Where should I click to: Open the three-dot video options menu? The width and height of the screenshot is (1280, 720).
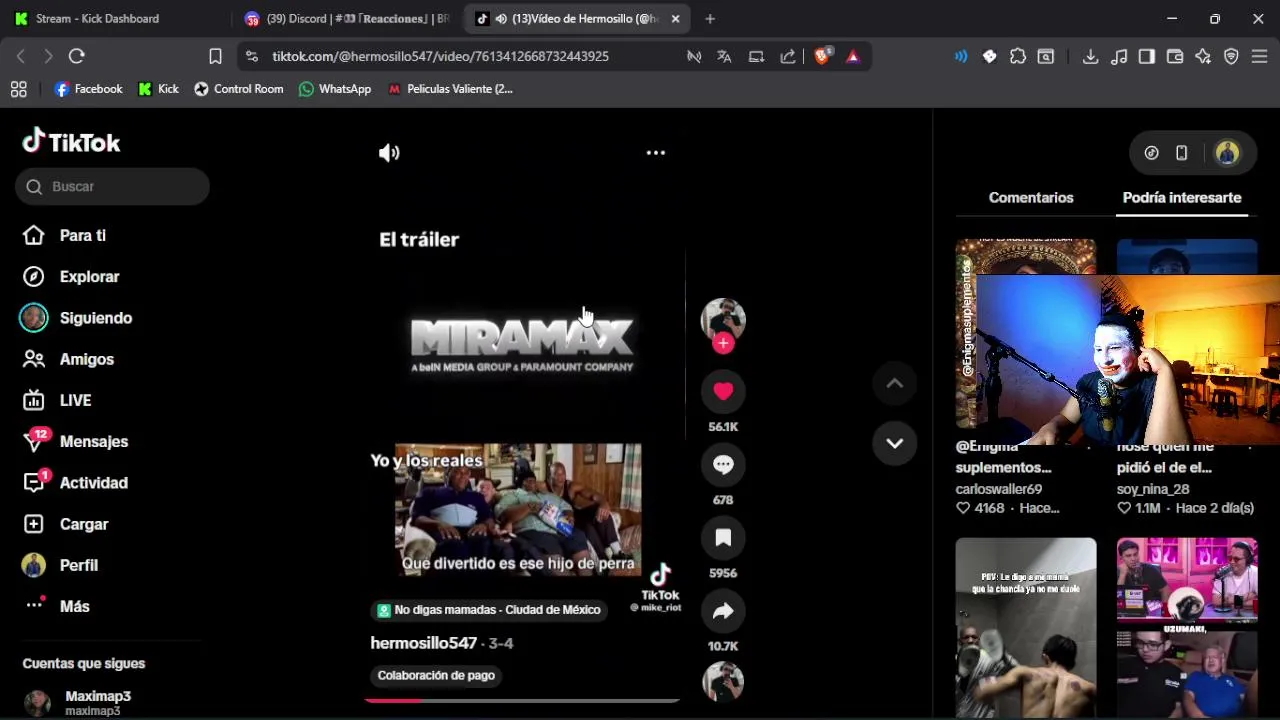656,153
